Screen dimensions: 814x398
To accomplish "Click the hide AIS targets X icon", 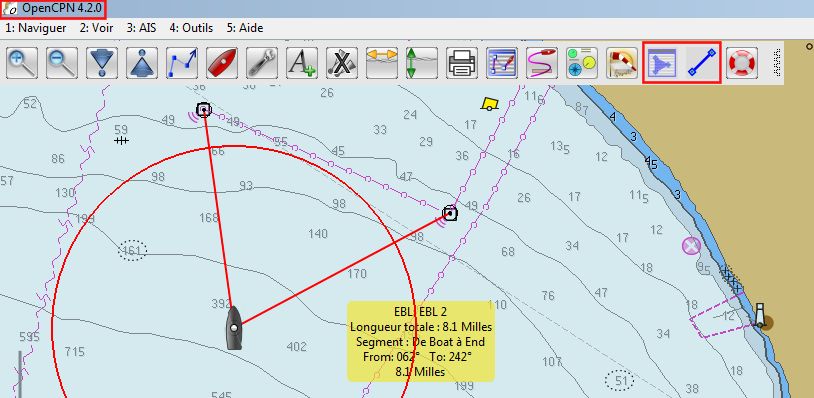I will point(342,63).
